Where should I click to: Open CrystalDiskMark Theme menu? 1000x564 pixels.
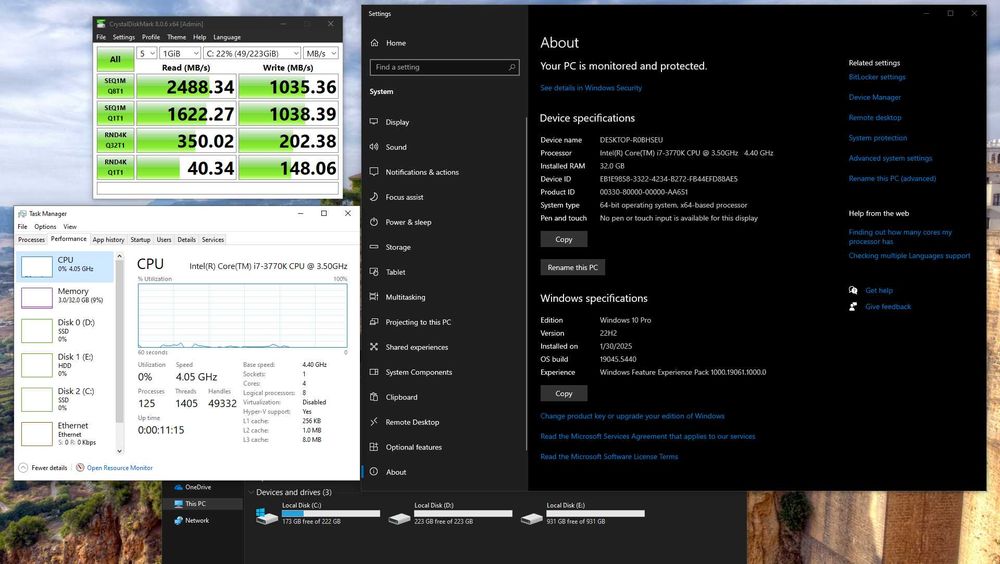coord(177,37)
